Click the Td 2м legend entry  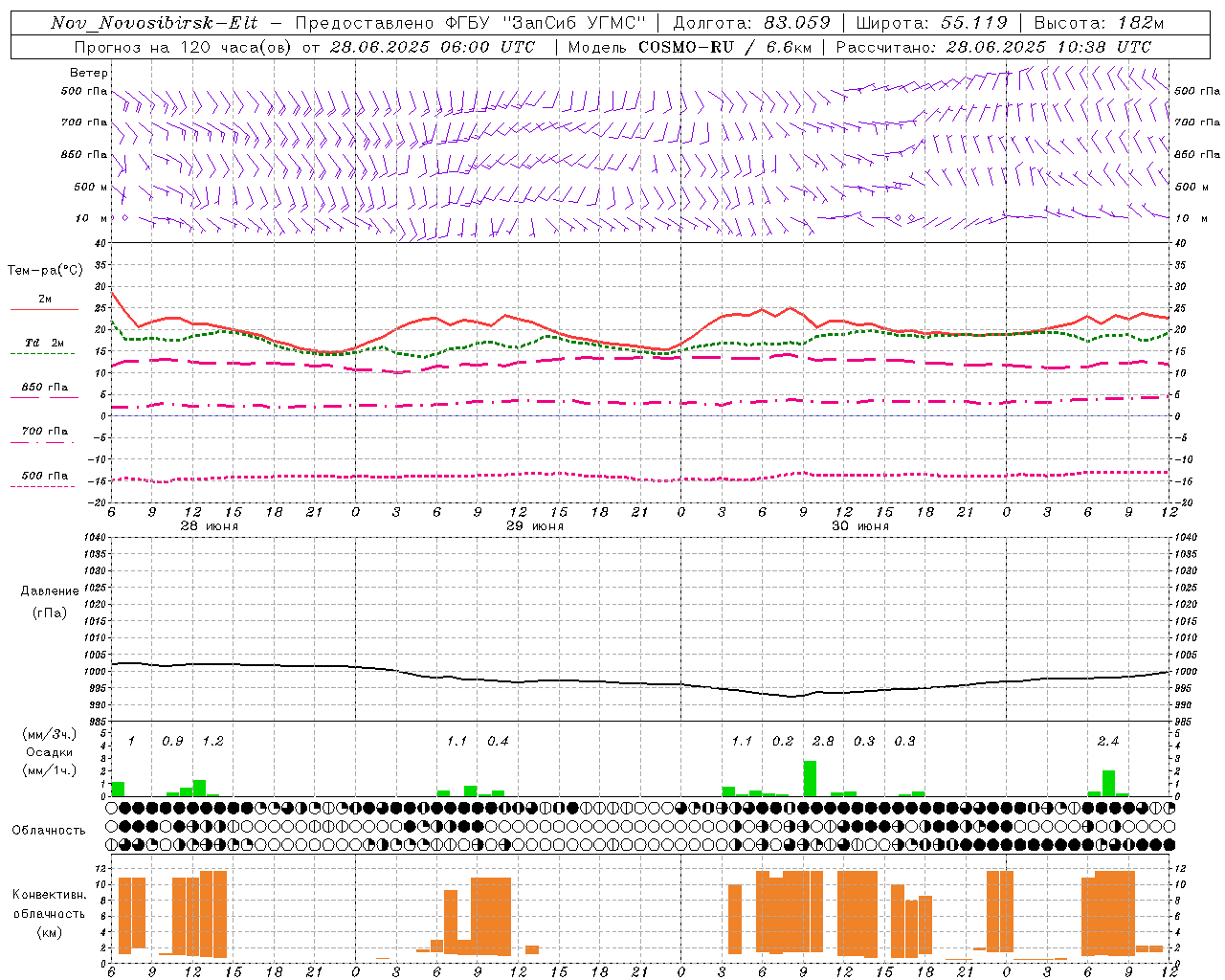pos(44,343)
